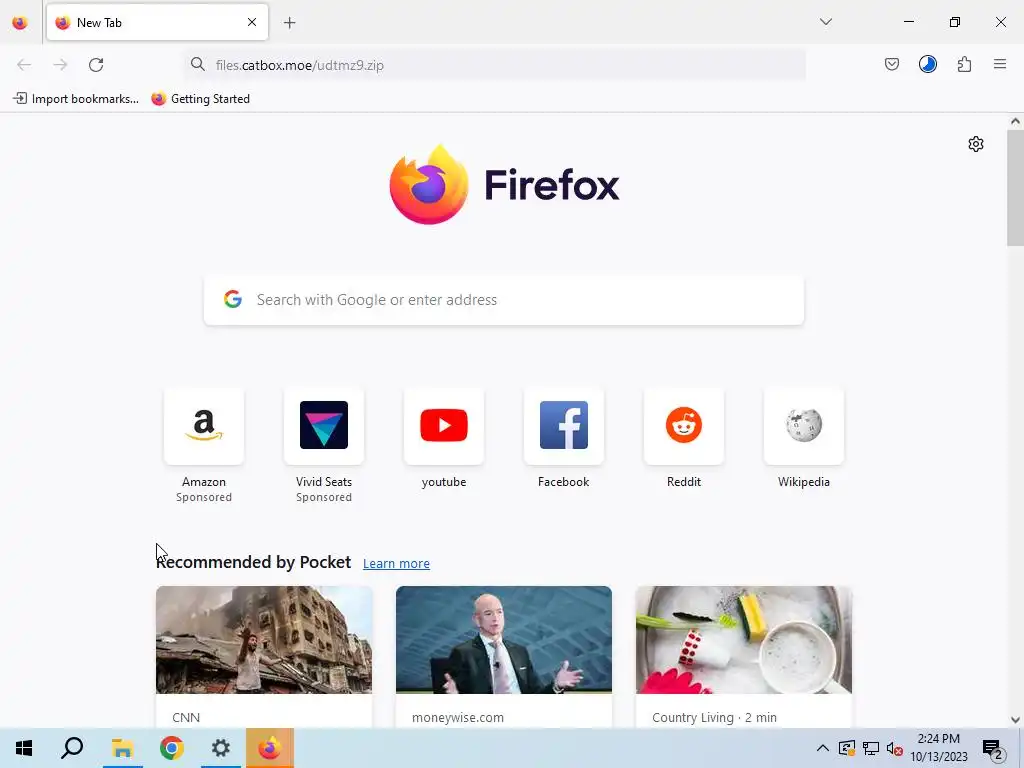Viewport: 1024px width, 768px height.
Task: Expand the list all tabs chevron
Action: pyautogui.click(x=825, y=22)
